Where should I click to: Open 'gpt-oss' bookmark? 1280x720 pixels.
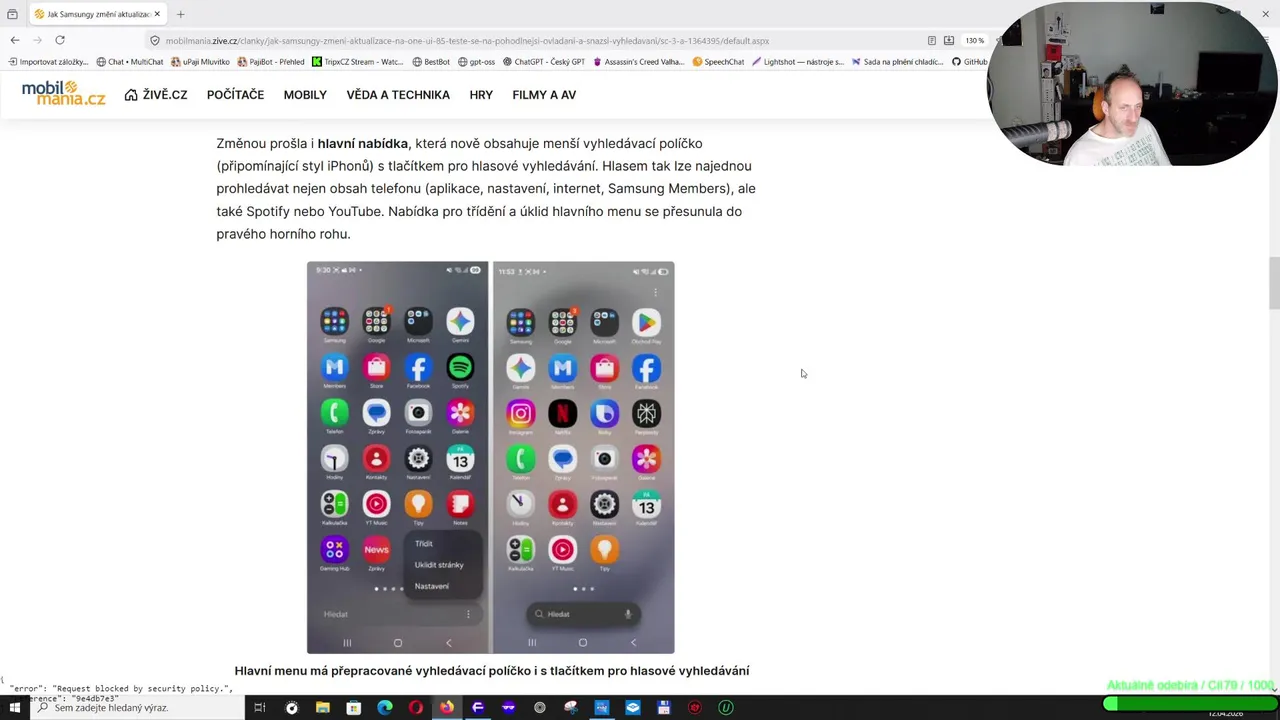(476, 62)
